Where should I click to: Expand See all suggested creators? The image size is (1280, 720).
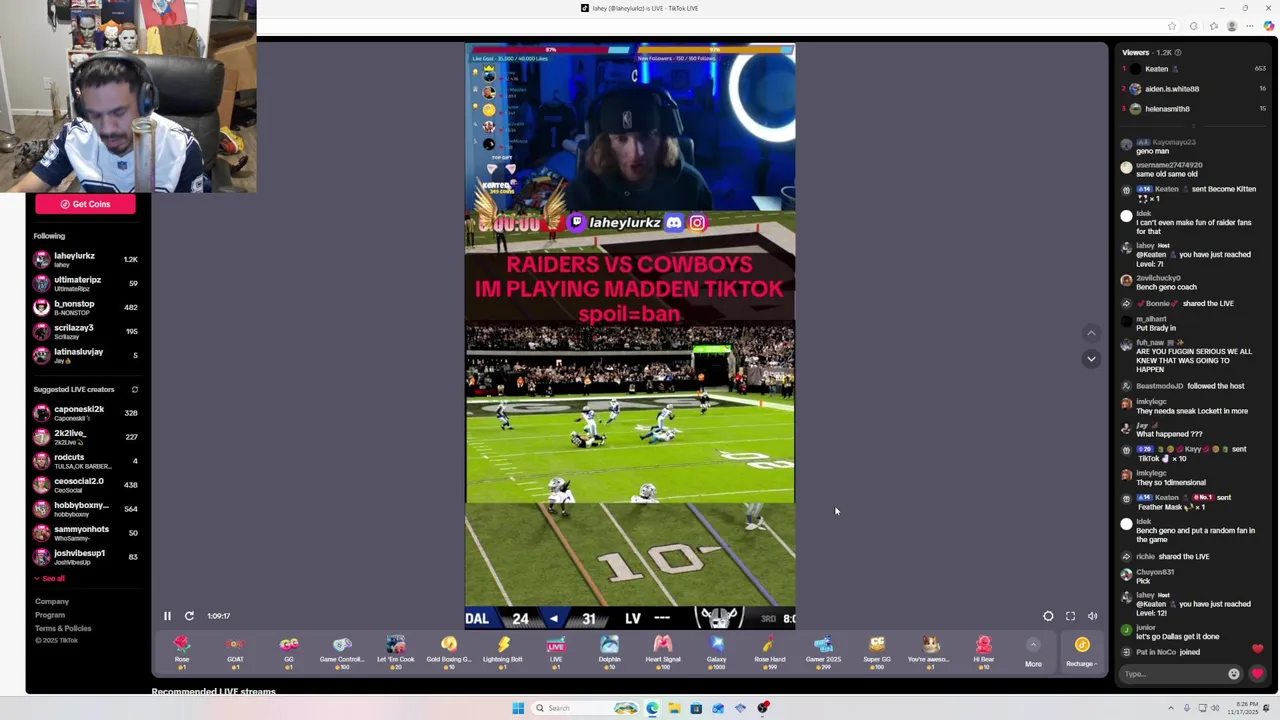coord(50,578)
